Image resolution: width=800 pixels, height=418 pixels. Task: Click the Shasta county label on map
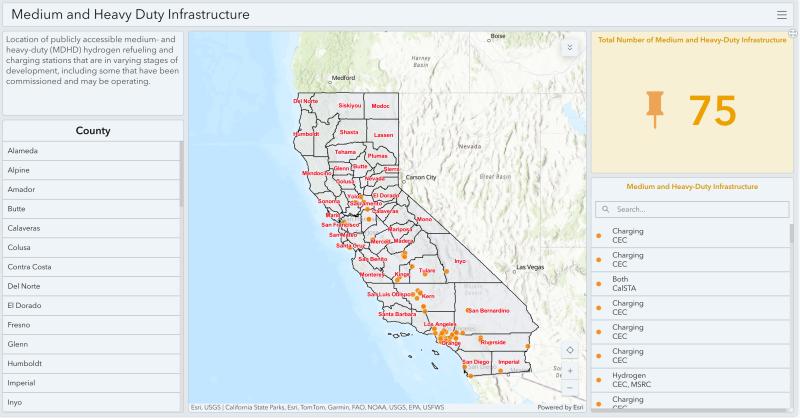(349, 132)
